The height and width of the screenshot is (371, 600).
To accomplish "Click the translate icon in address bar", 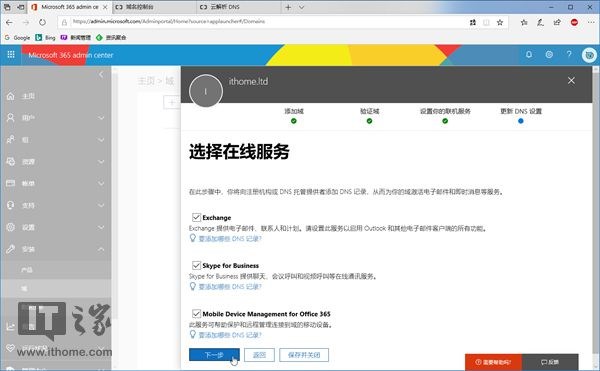I will tap(473, 22).
